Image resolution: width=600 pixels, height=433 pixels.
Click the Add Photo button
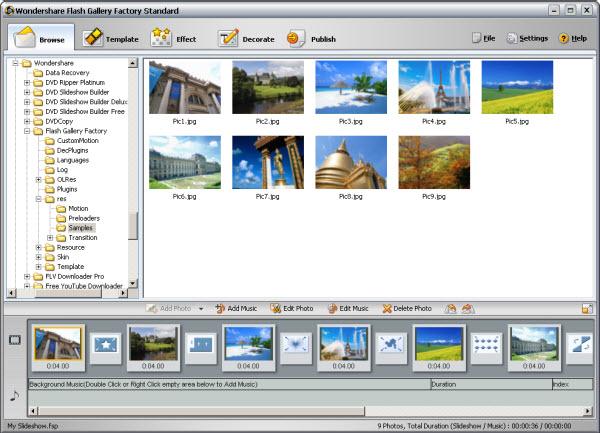coord(169,308)
